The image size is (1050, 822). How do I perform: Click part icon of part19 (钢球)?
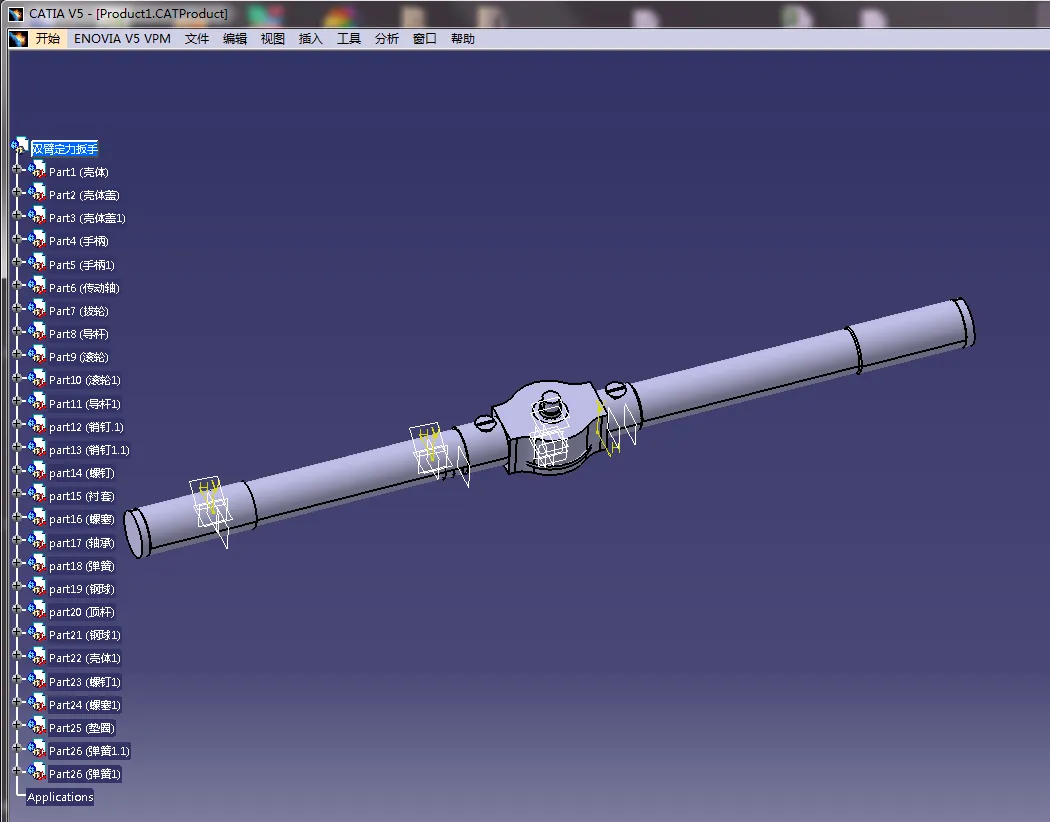point(38,586)
